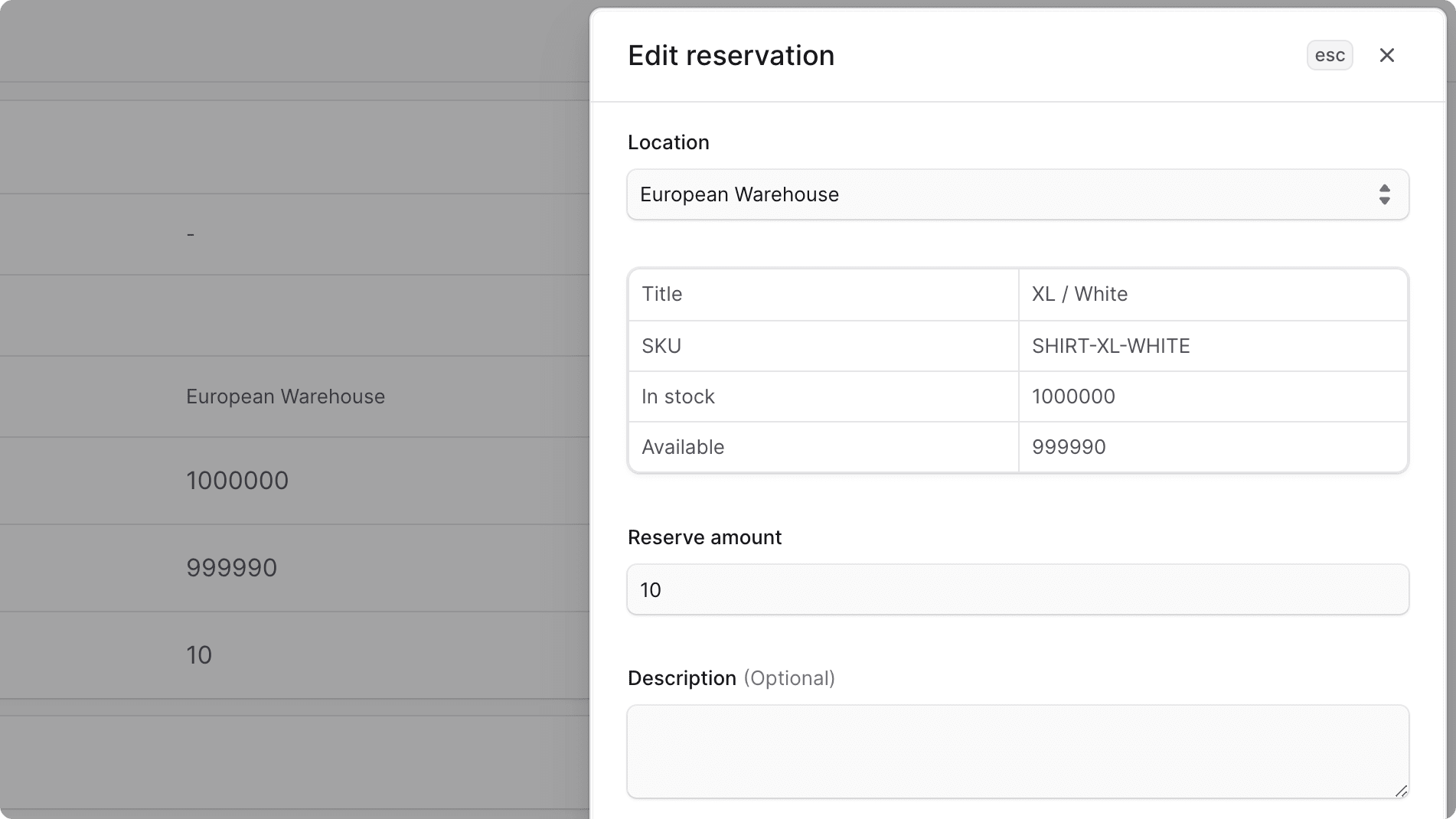Select the European Warehouse row behind the modal
The width and height of the screenshot is (1456, 819).
pos(285,396)
